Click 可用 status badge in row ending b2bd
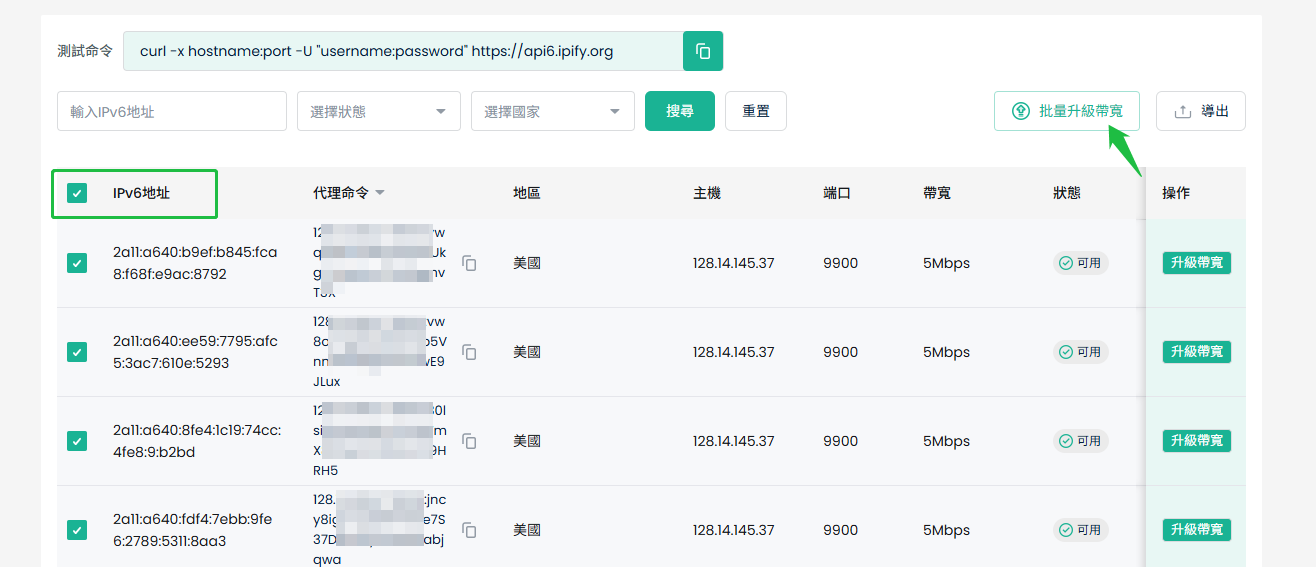The image size is (1316, 567). point(1080,441)
